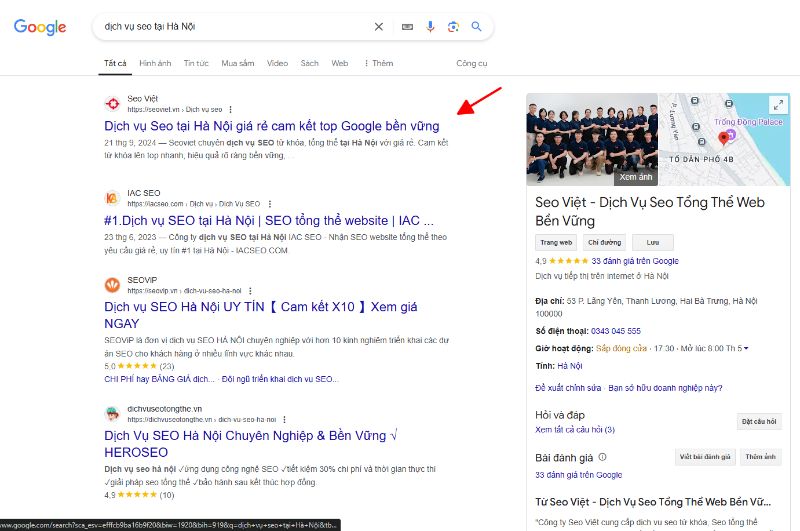
Task: Select the Sách tab
Action: (309, 63)
